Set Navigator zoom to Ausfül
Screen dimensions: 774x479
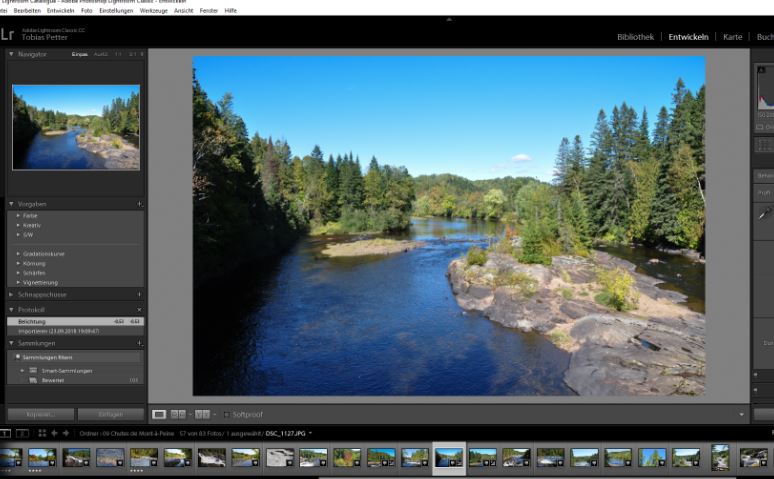[101, 54]
